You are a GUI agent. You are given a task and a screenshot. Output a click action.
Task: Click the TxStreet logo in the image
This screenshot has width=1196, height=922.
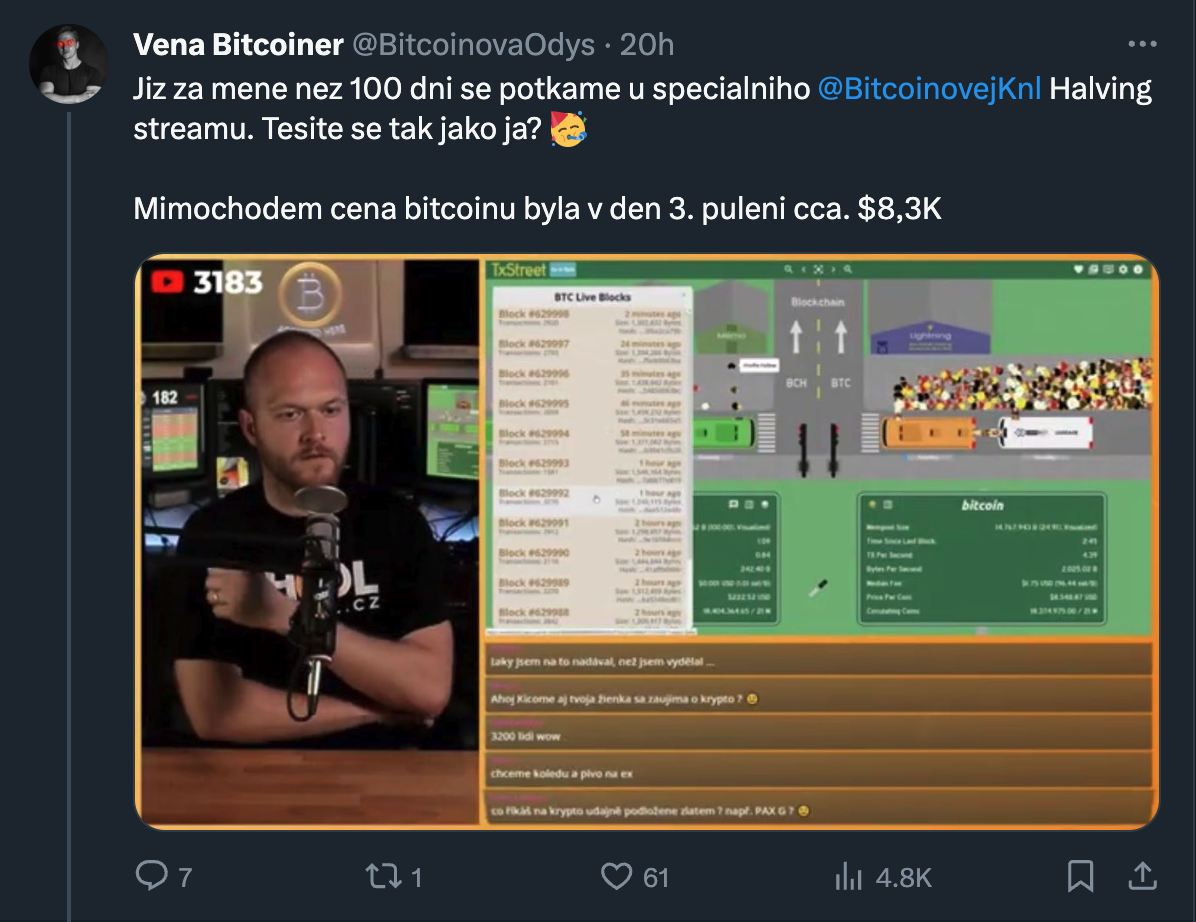tap(519, 269)
